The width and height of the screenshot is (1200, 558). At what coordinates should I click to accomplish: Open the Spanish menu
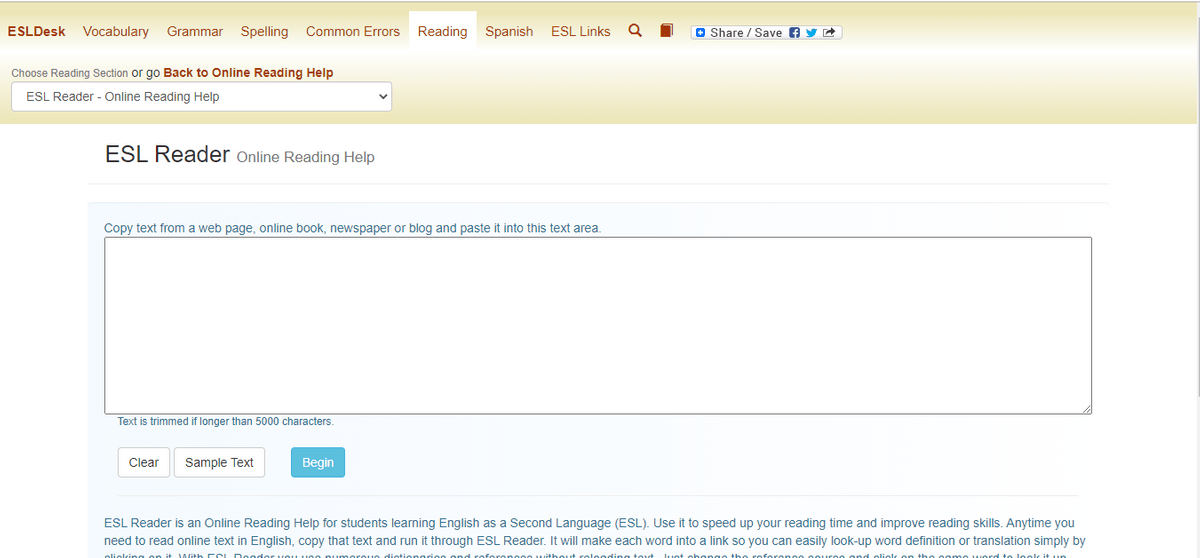[509, 31]
